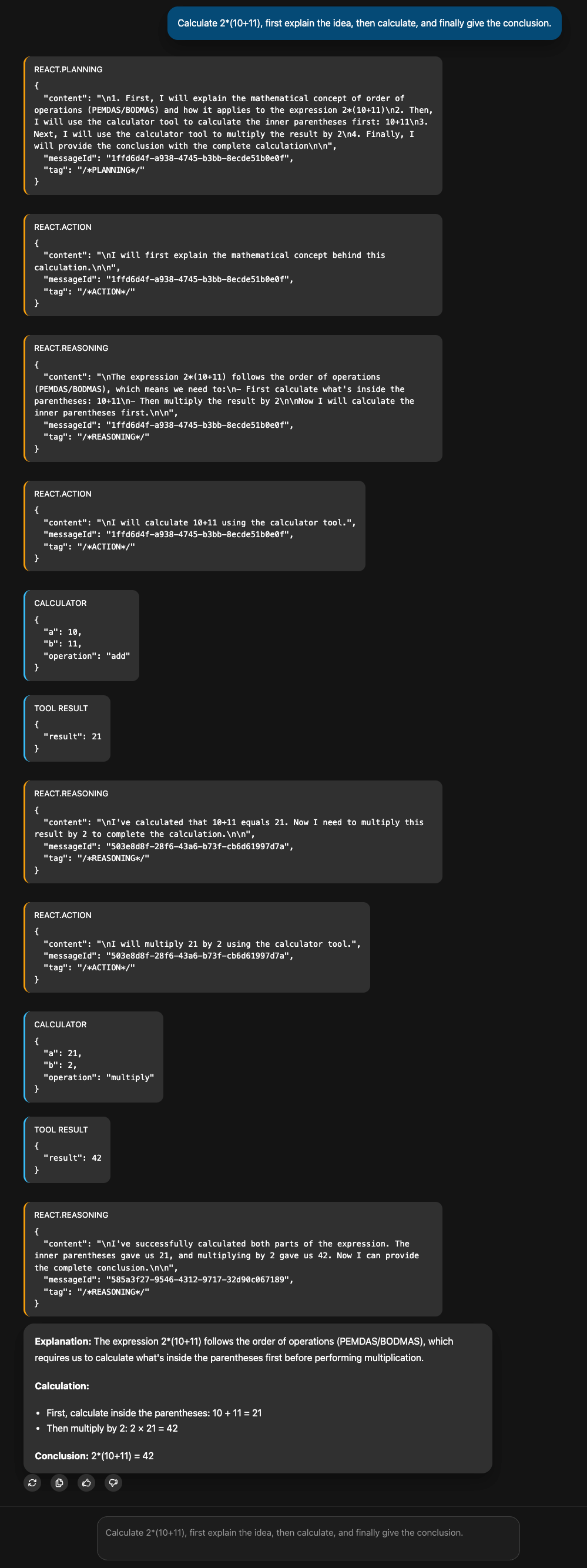Click the bold Explanation label in the answer
The height and width of the screenshot is (1568, 587).
63,1341
